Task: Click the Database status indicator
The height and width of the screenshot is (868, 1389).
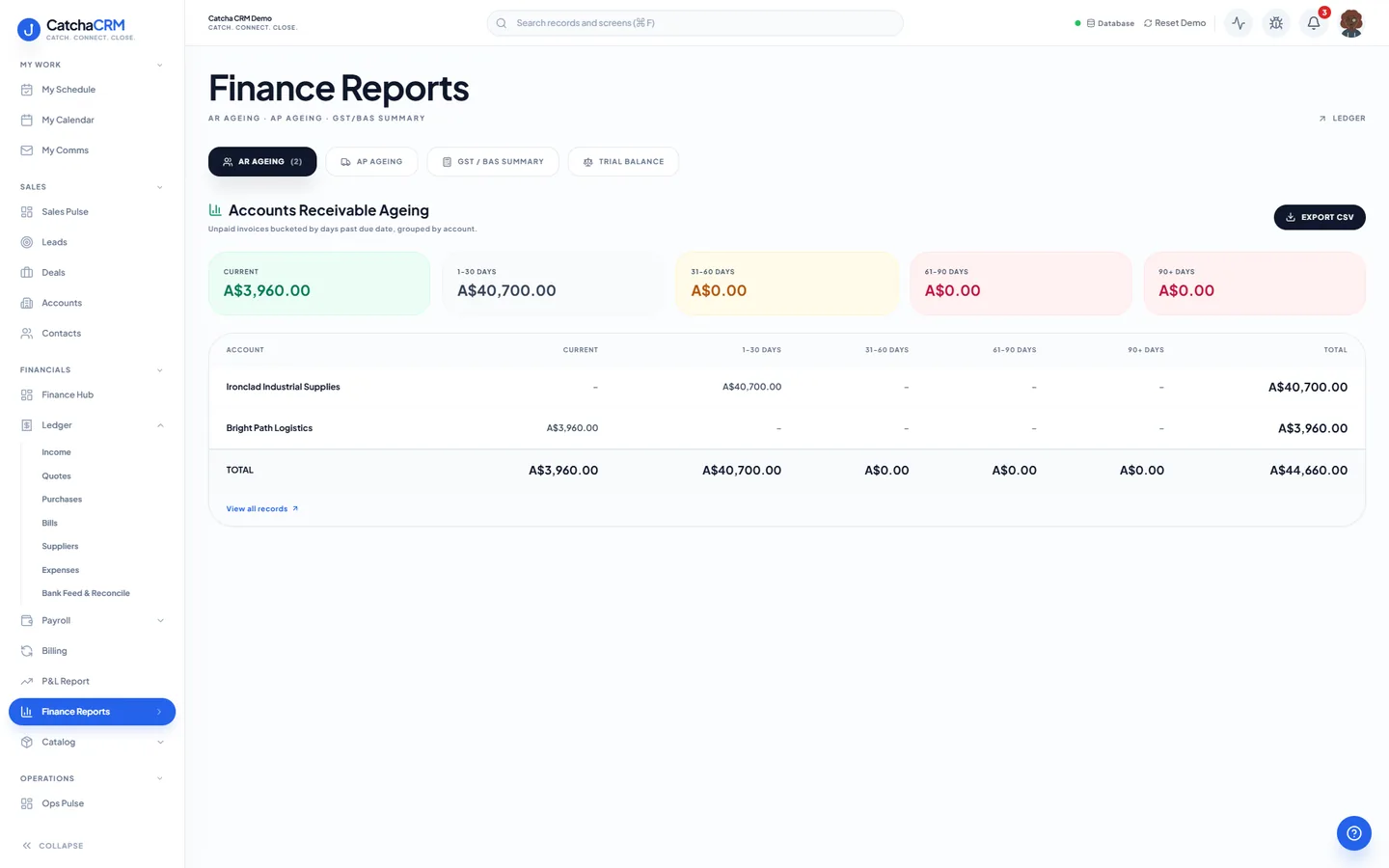Action: tap(1105, 23)
